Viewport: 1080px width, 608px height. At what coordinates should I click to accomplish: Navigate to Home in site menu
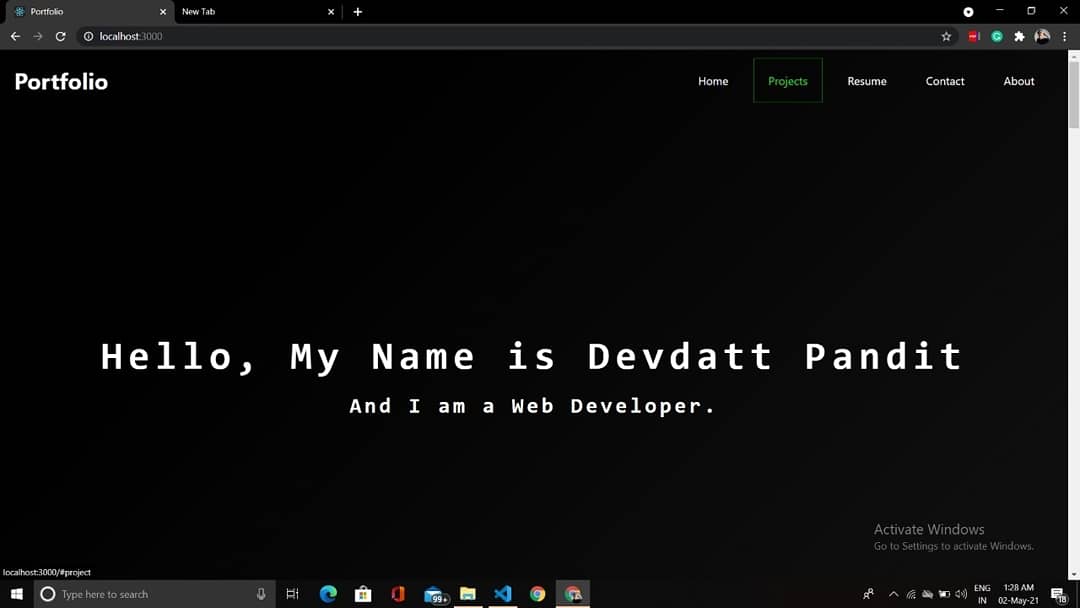coord(713,81)
